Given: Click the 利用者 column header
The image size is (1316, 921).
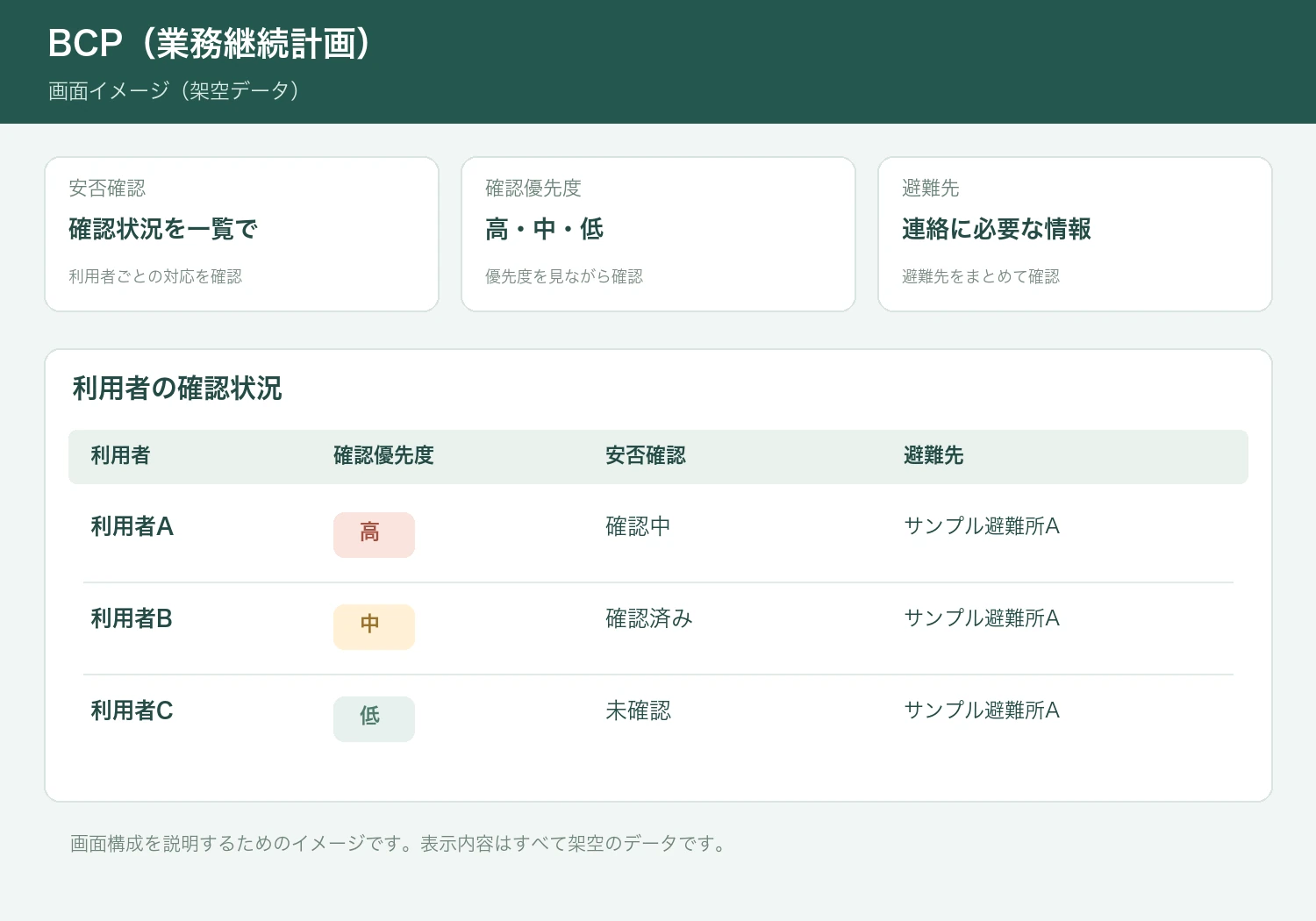Looking at the screenshot, I should point(121,455).
